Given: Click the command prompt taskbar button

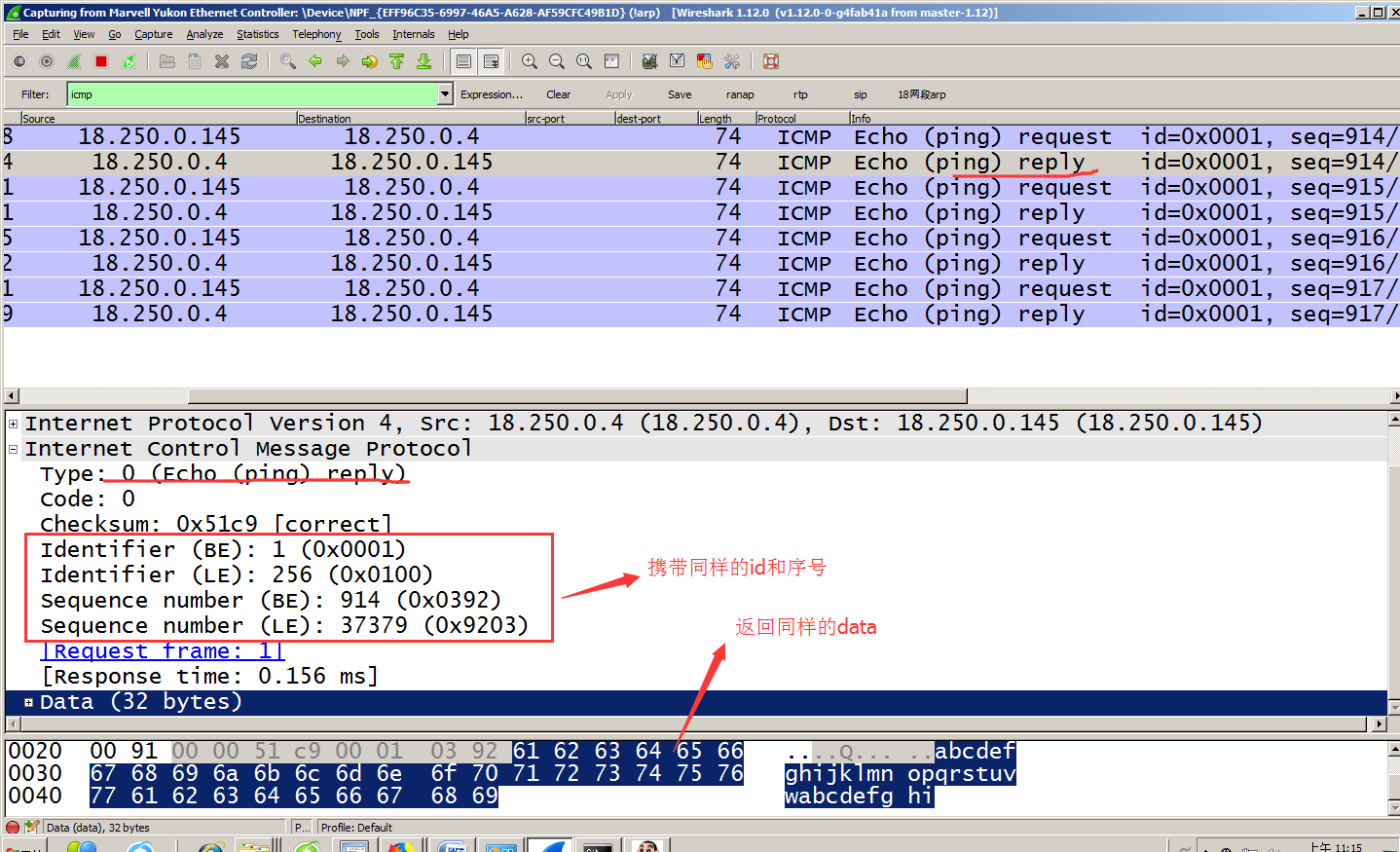Looking at the screenshot, I should tap(598, 846).
